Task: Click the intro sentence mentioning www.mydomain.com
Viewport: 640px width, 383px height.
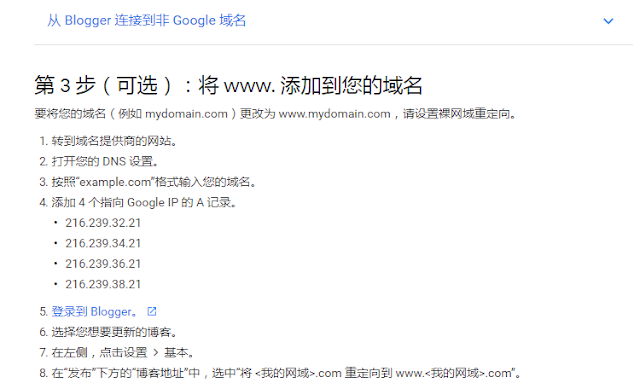Action: point(276,114)
